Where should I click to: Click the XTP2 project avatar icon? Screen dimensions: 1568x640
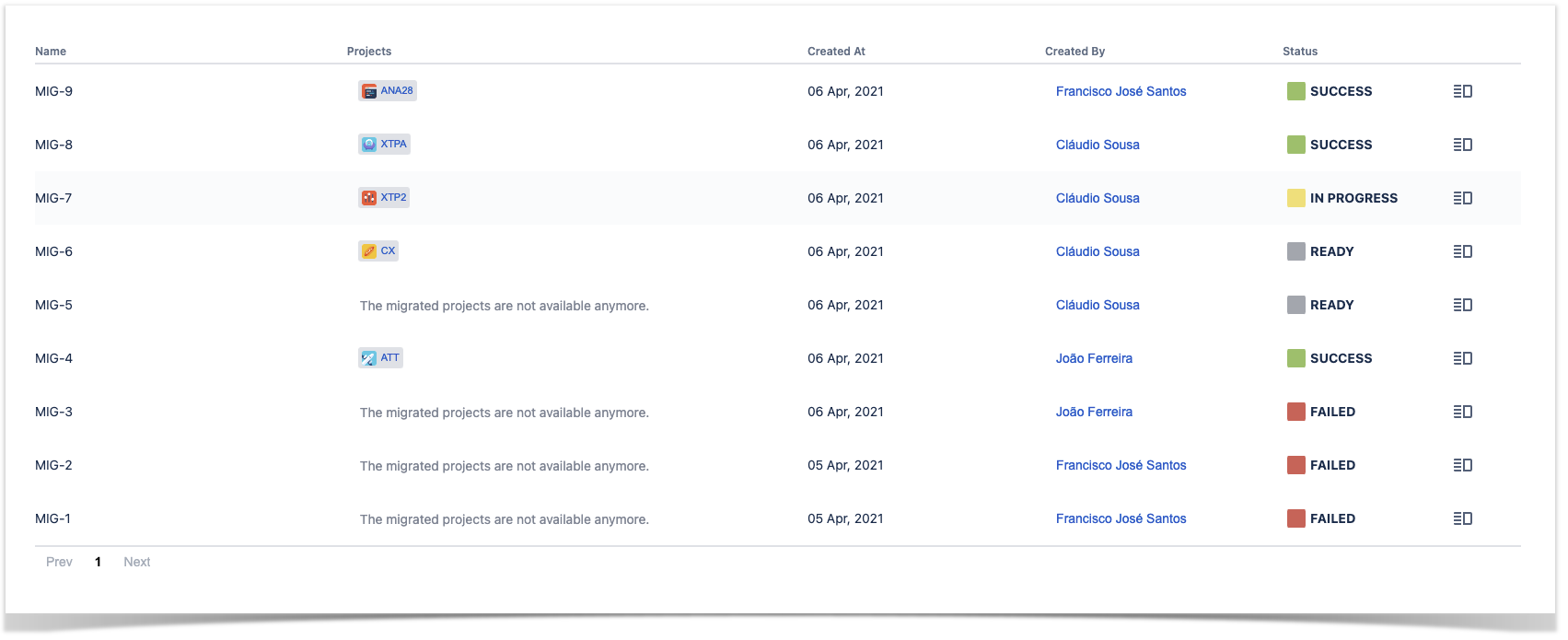tap(369, 198)
